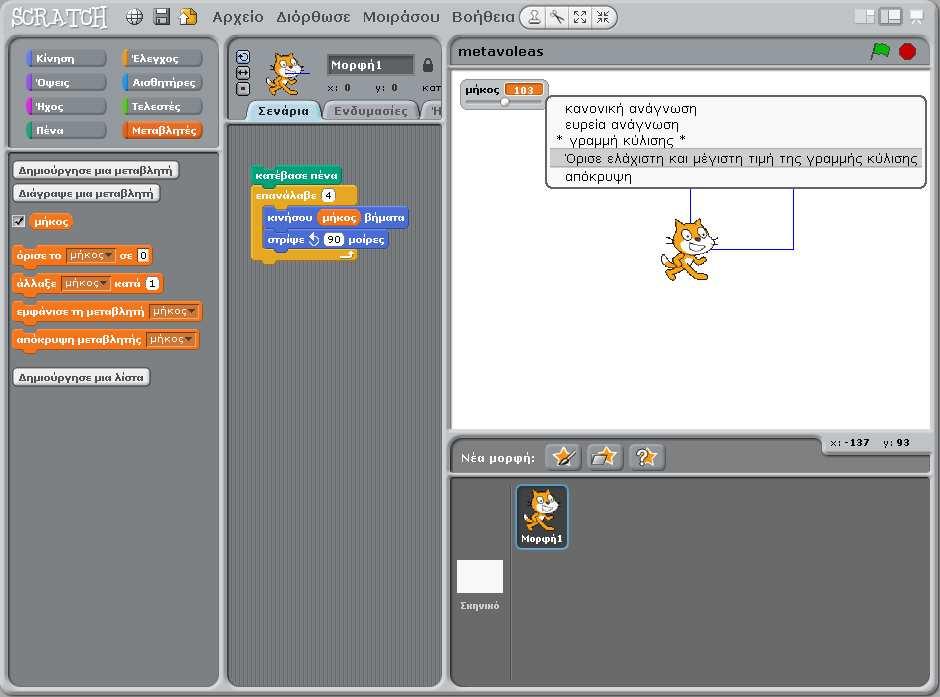Select the Μορφή1 sprite thumbnail
This screenshot has height=697, width=940.
(x=542, y=517)
